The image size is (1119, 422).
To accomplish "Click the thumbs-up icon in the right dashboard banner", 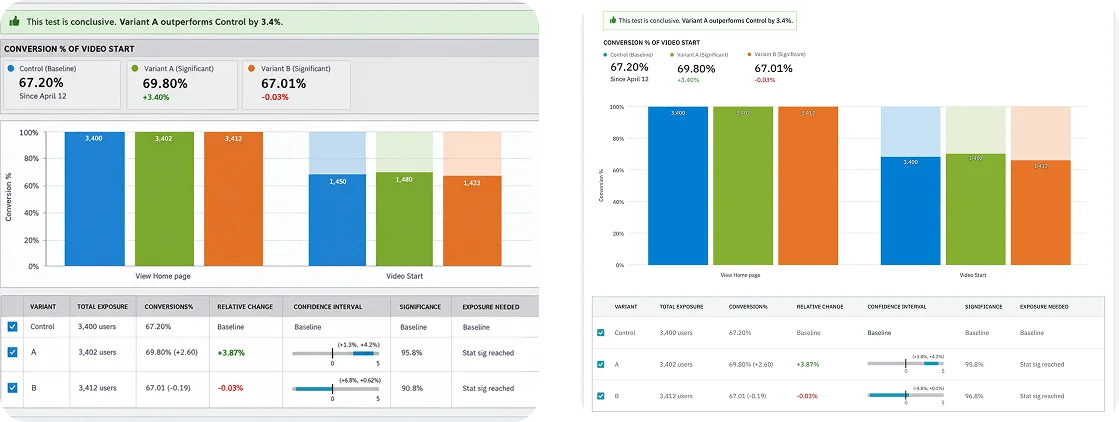I will 612,21.
